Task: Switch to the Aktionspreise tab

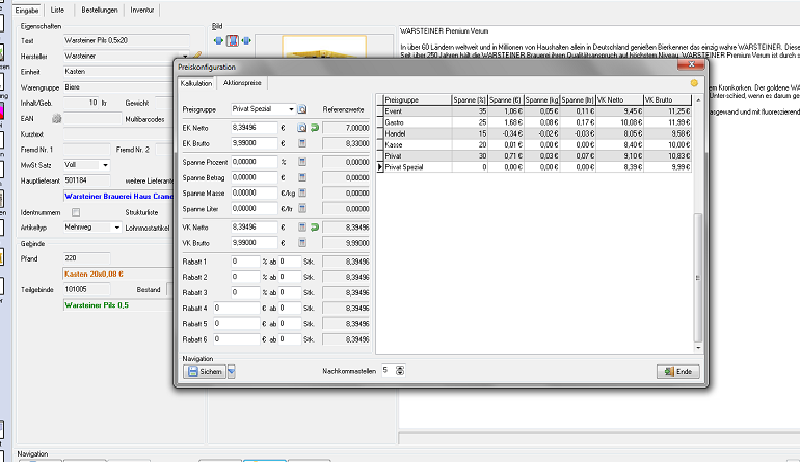Action: coord(242,83)
